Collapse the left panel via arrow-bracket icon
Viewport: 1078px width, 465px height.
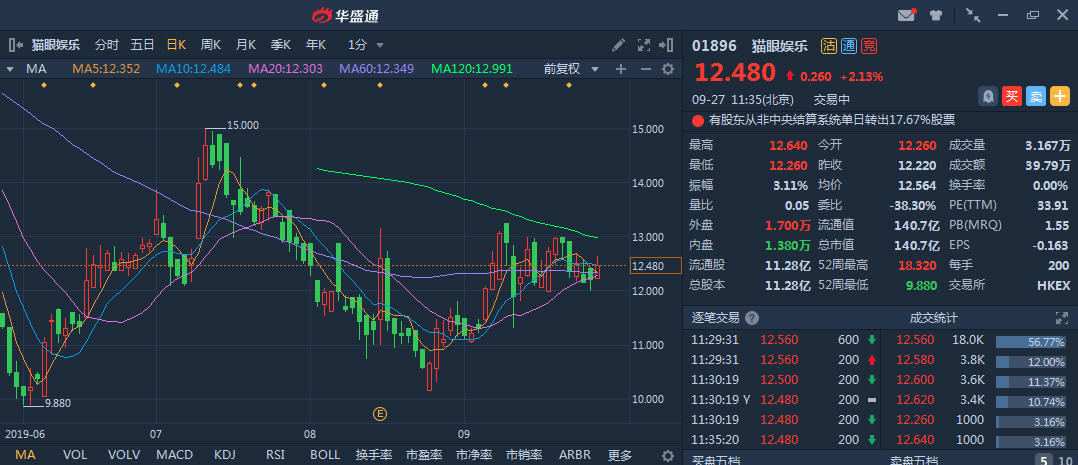15,45
